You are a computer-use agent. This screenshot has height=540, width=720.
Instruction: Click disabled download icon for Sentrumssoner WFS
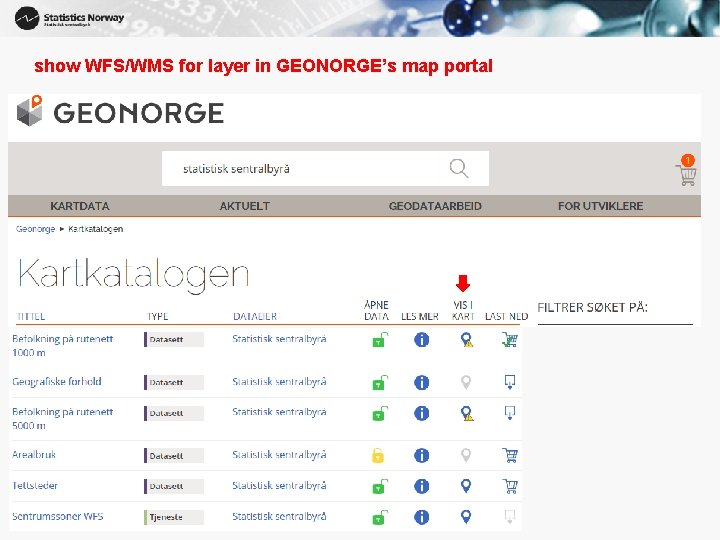tap(510, 517)
